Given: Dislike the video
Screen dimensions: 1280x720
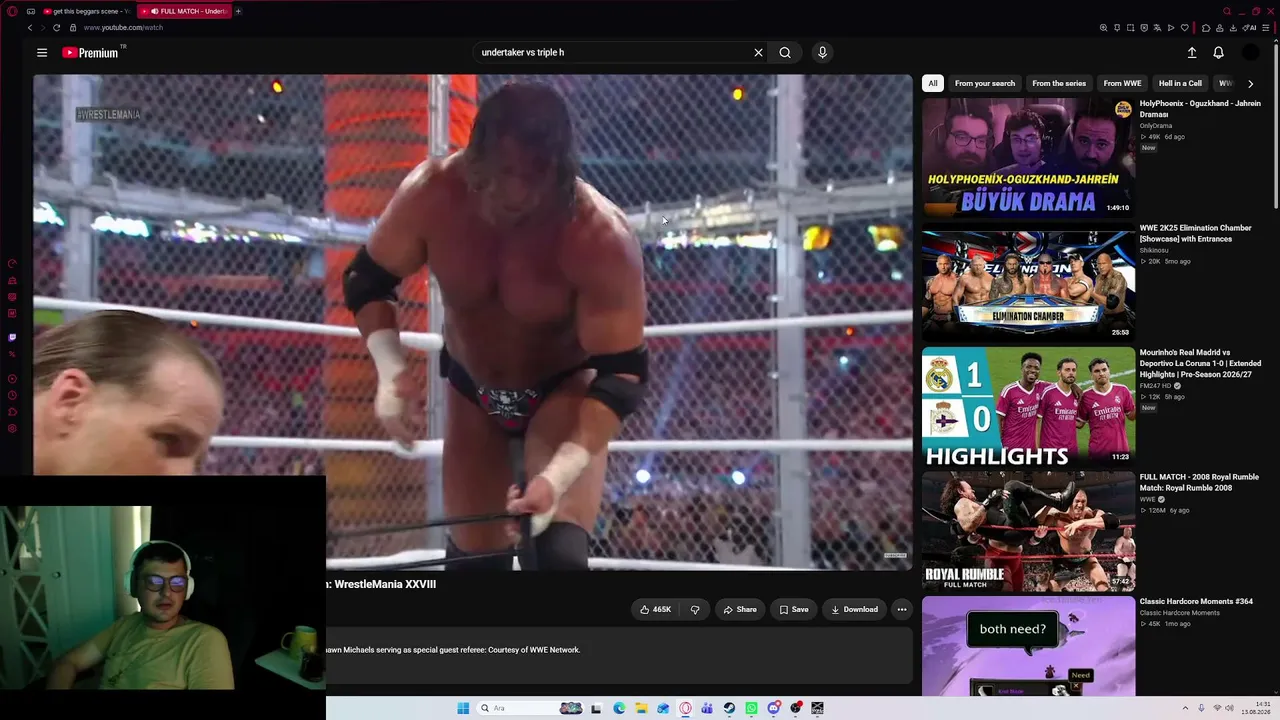Looking at the screenshot, I should [695, 609].
